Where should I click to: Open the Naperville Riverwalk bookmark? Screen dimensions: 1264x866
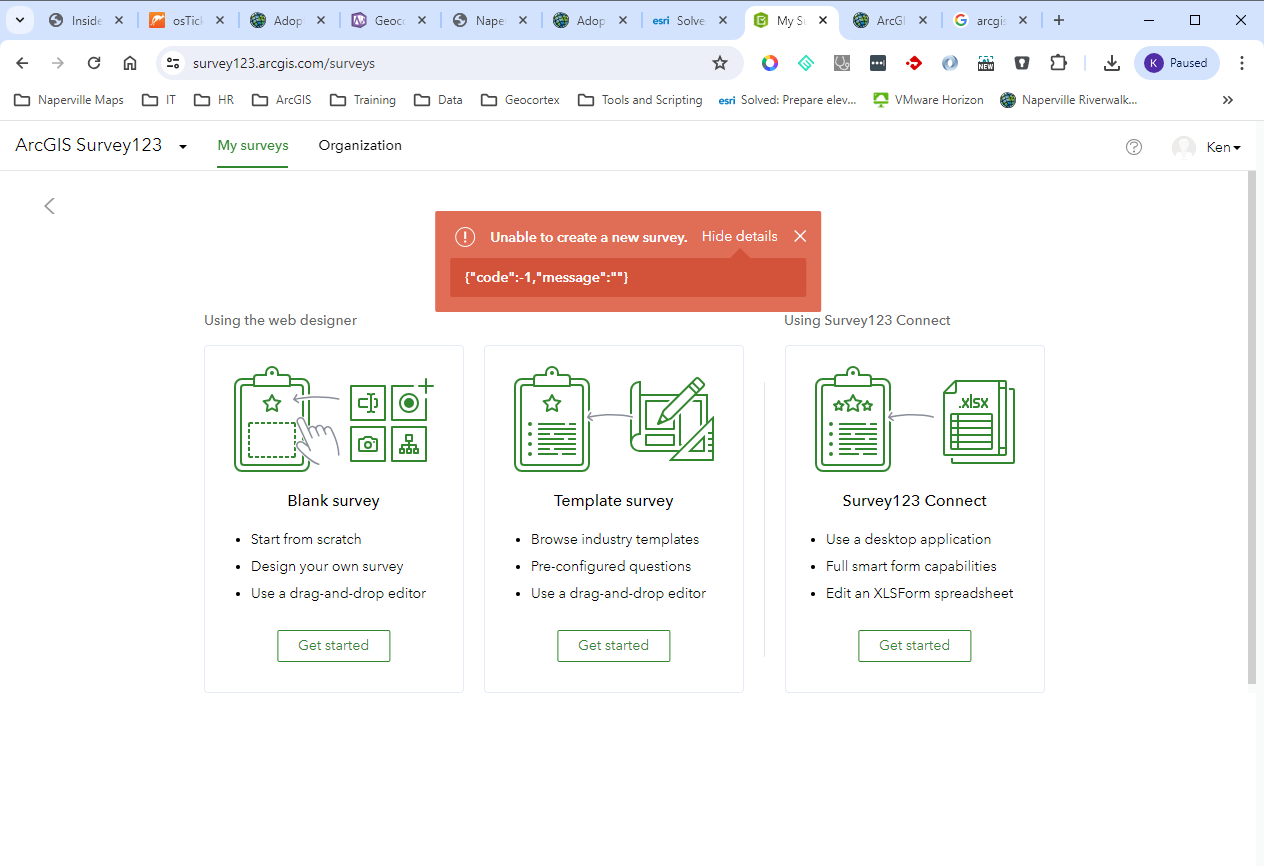point(1069,100)
